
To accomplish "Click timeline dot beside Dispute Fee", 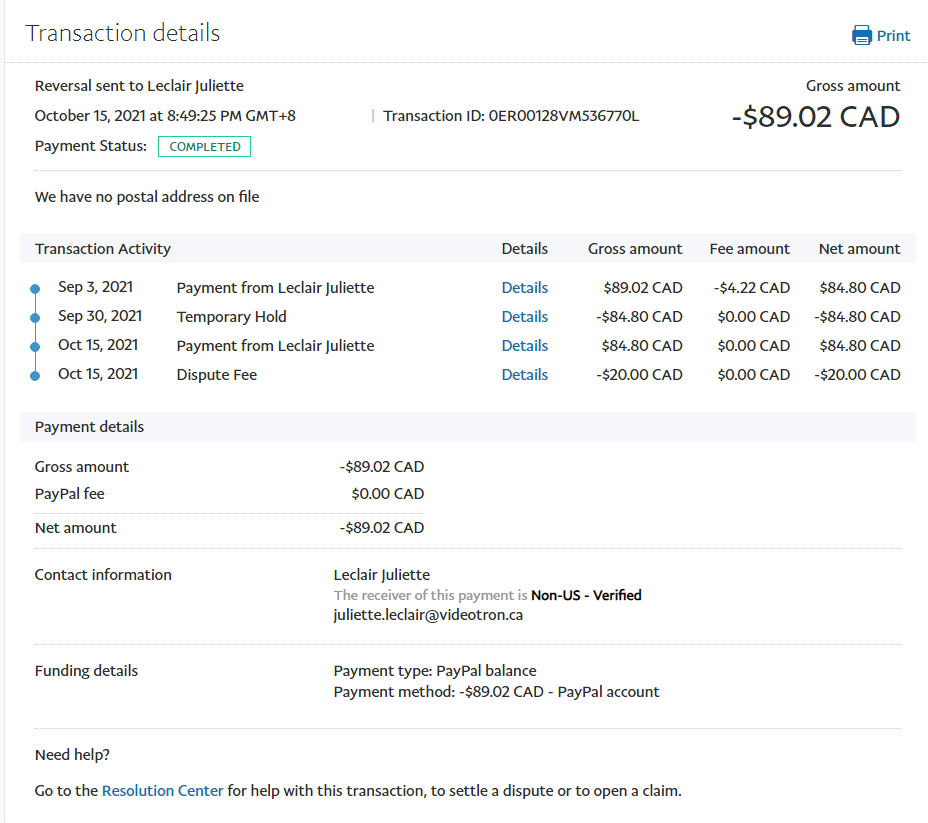I will pyautogui.click(x=35, y=376).
